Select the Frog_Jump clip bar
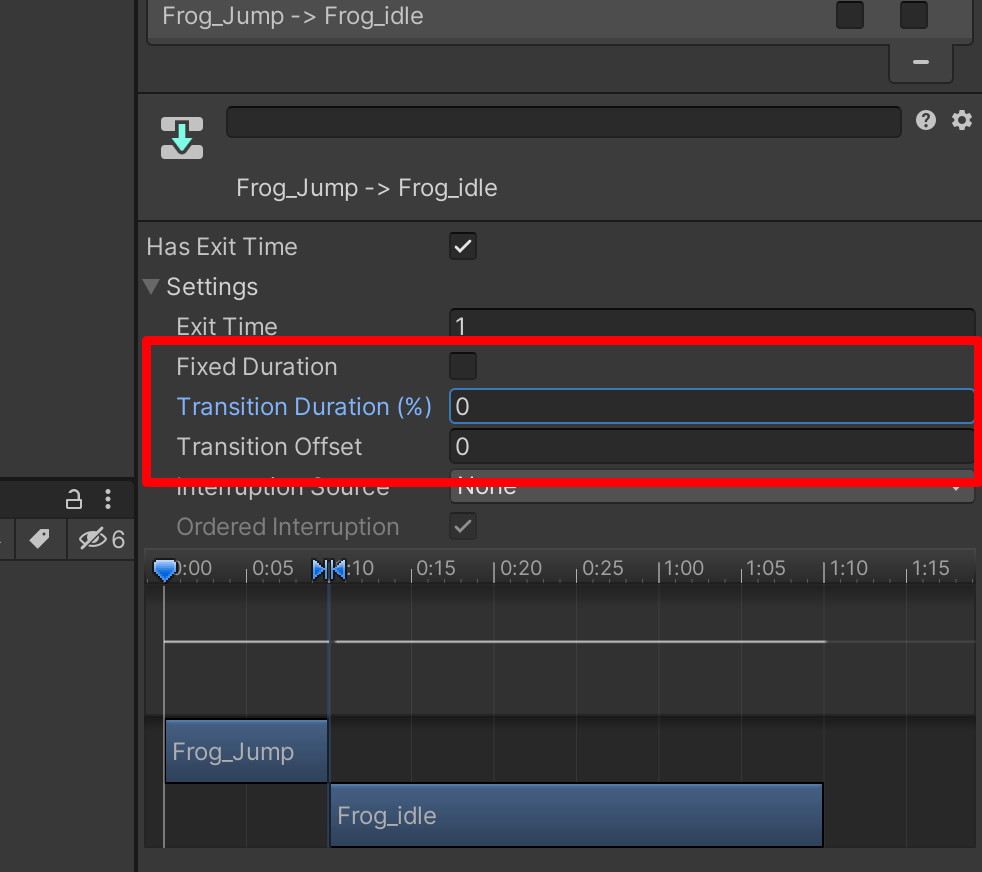 coord(246,751)
